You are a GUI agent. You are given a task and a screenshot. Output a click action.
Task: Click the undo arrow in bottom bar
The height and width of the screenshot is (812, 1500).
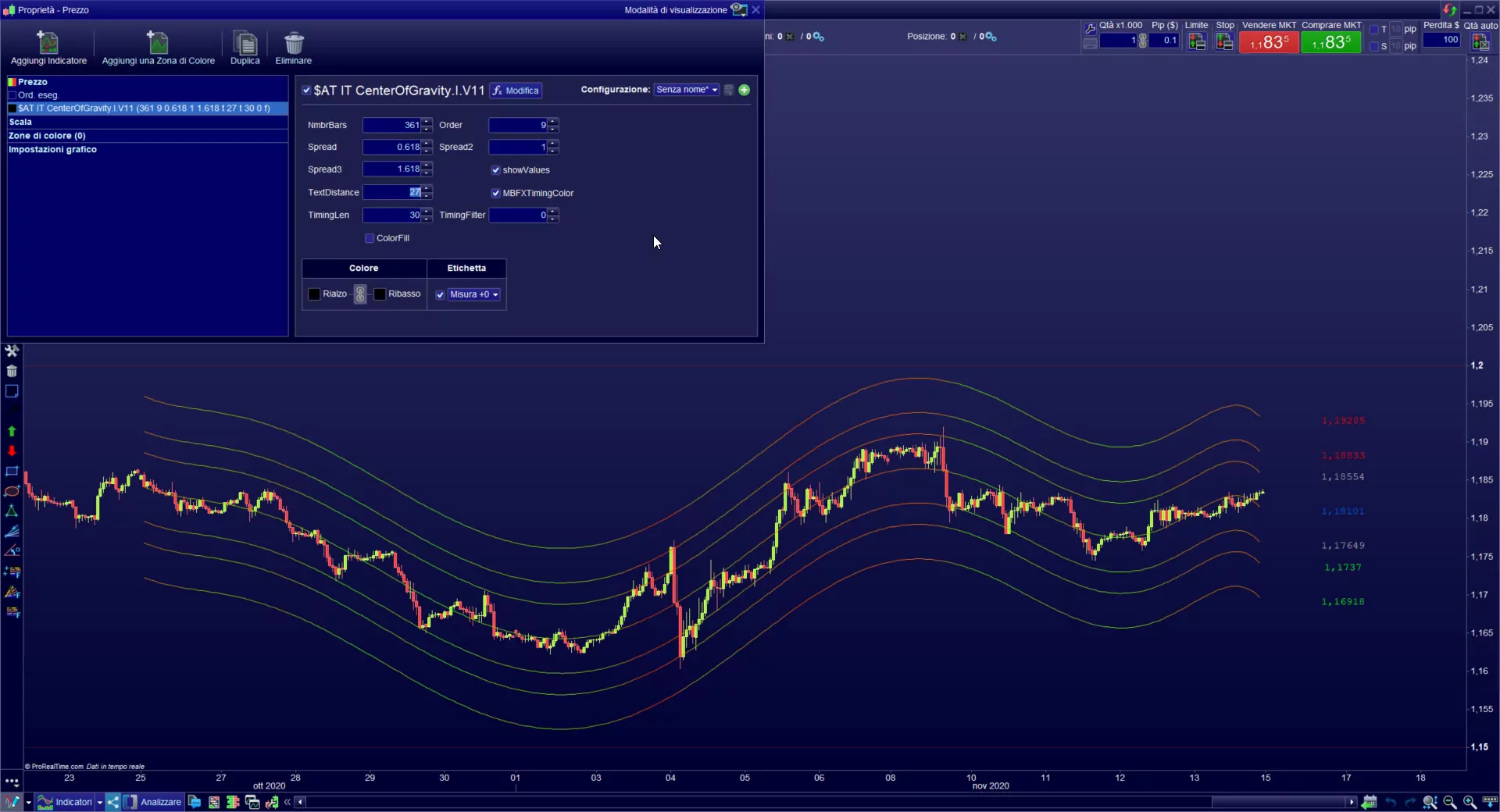coord(1391,802)
